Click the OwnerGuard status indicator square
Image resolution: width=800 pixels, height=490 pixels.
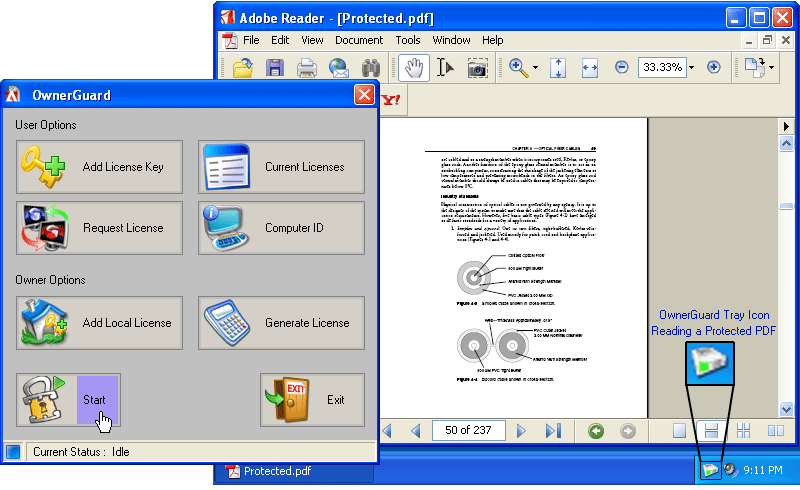tap(13, 452)
